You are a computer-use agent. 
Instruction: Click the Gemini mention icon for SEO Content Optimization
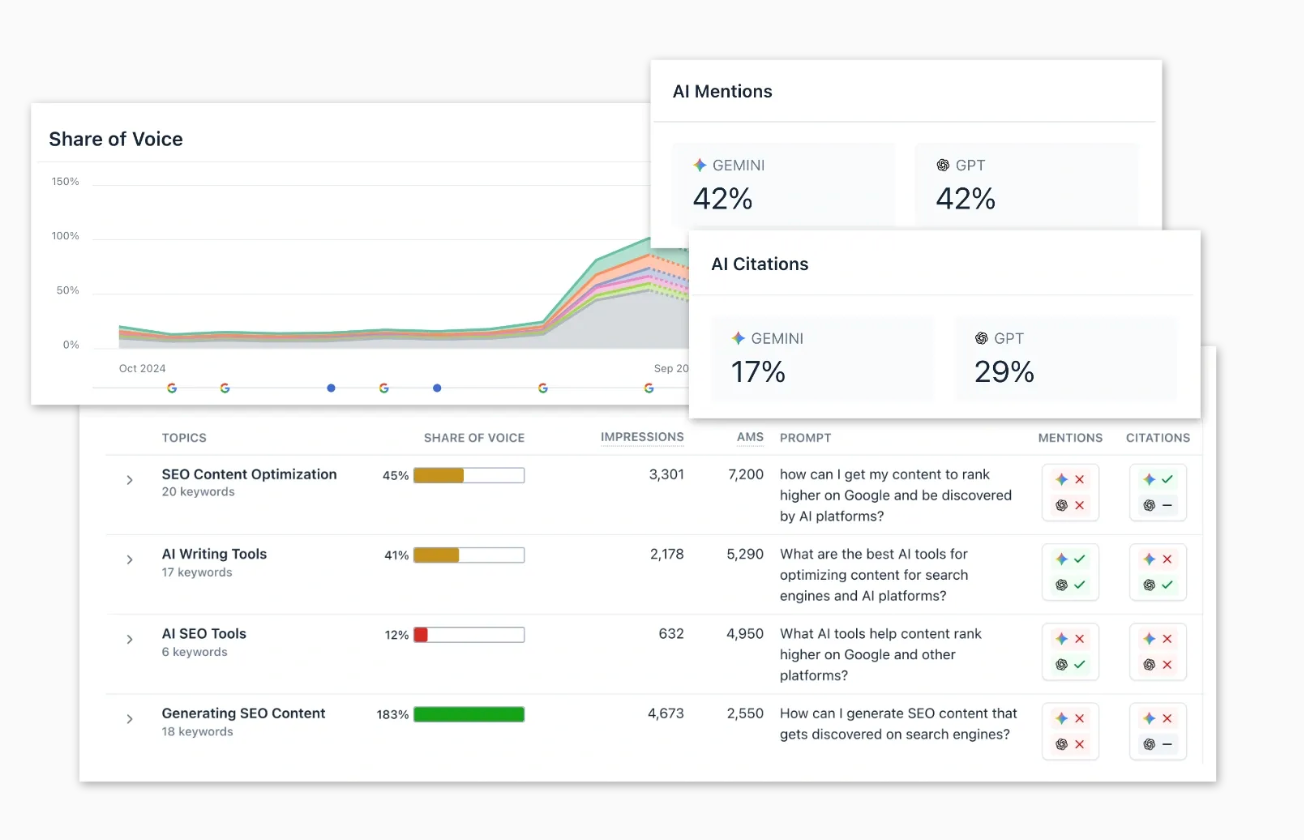[x=1063, y=479]
